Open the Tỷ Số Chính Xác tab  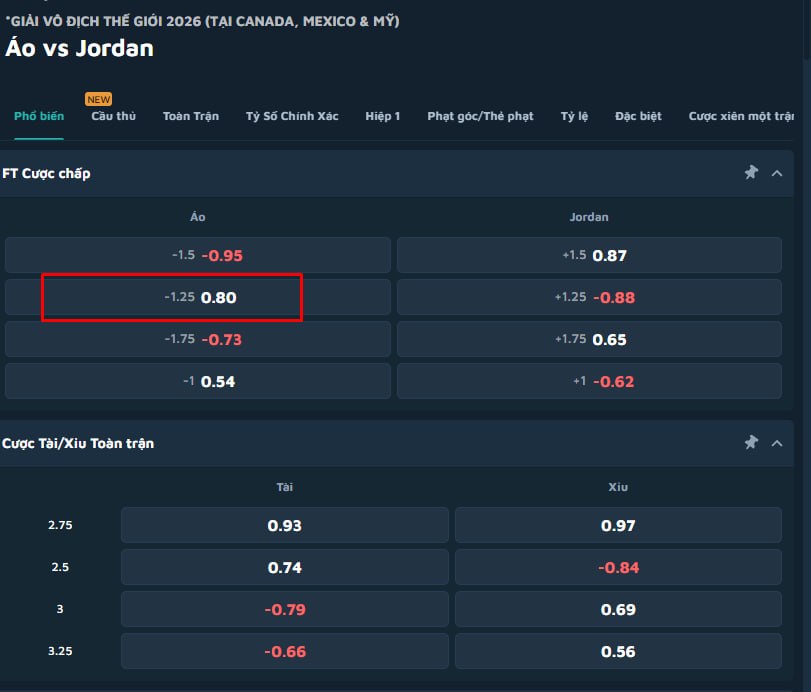tap(292, 116)
